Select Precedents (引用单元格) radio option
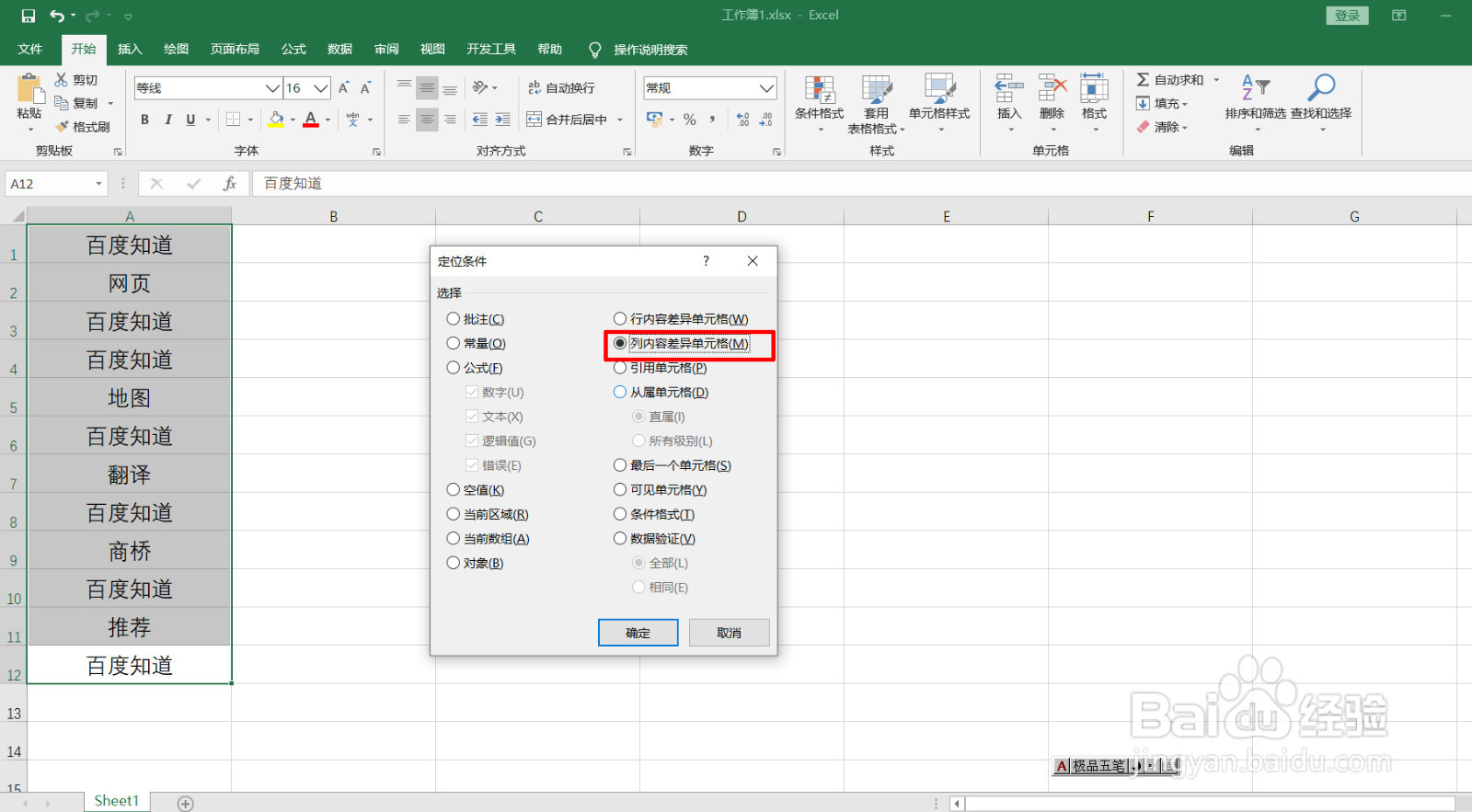The width and height of the screenshot is (1472, 812). (x=620, y=368)
